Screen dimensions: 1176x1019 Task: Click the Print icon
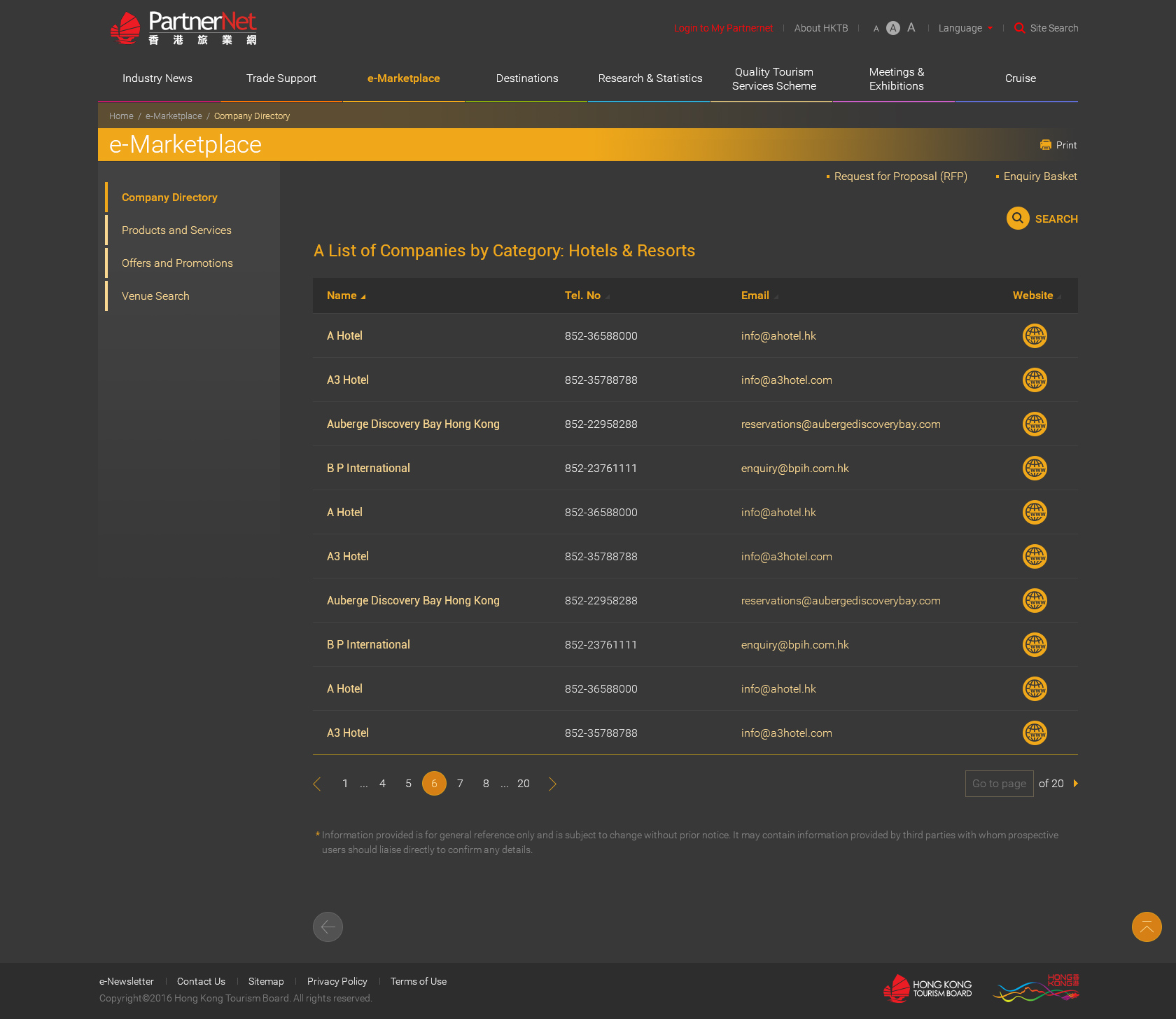(x=1046, y=145)
